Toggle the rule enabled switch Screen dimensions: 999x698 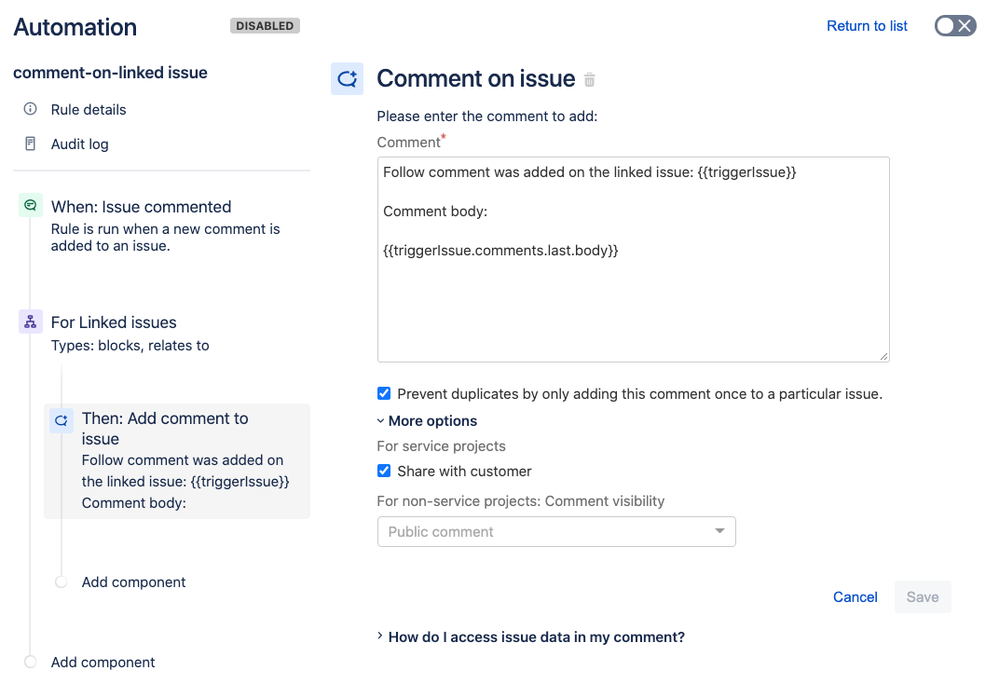(x=954, y=26)
